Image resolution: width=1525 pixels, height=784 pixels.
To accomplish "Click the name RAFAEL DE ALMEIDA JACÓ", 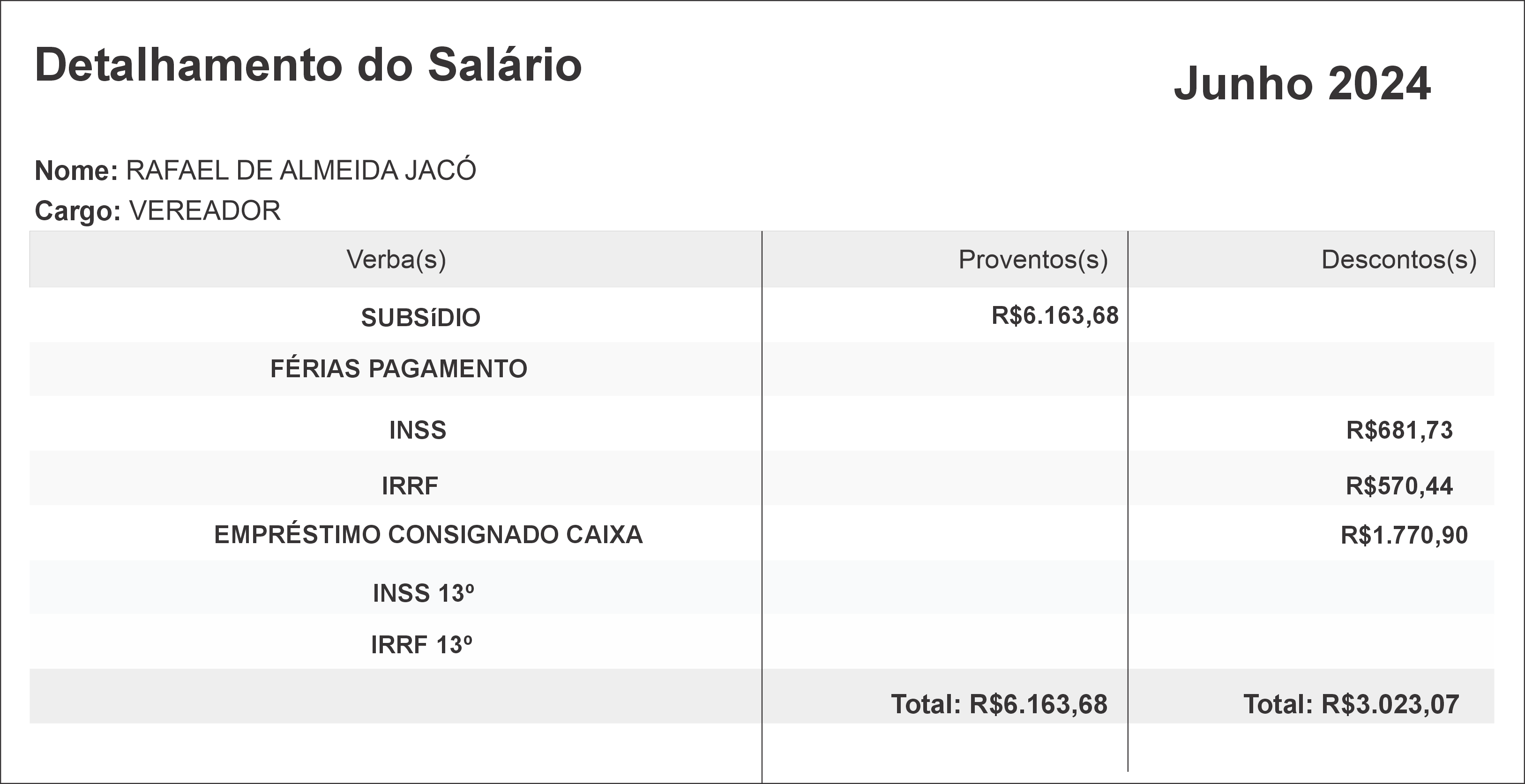I will click(301, 171).
